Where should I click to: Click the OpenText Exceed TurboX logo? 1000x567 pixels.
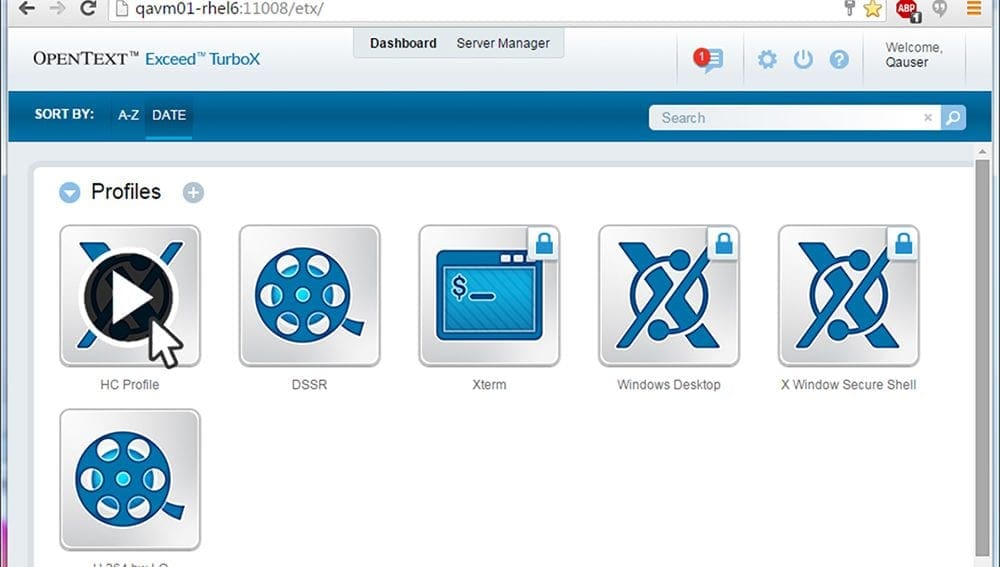(x=147, y=59)
